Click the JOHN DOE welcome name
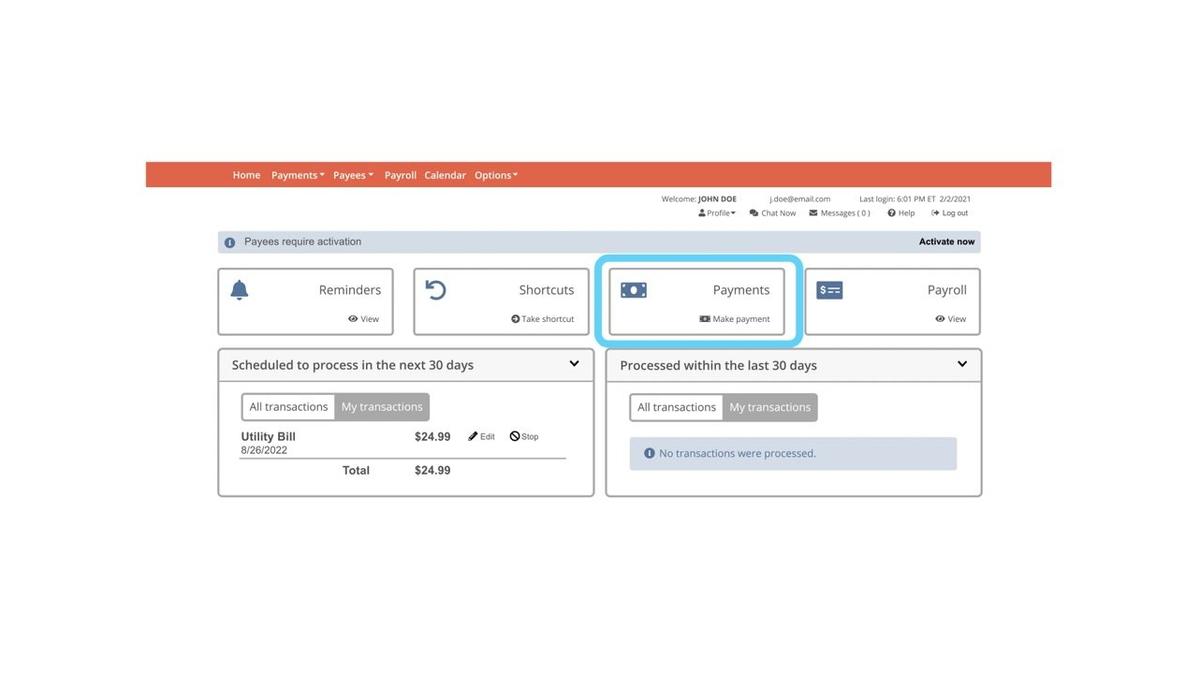1200x674 pixels. [717, 199]
